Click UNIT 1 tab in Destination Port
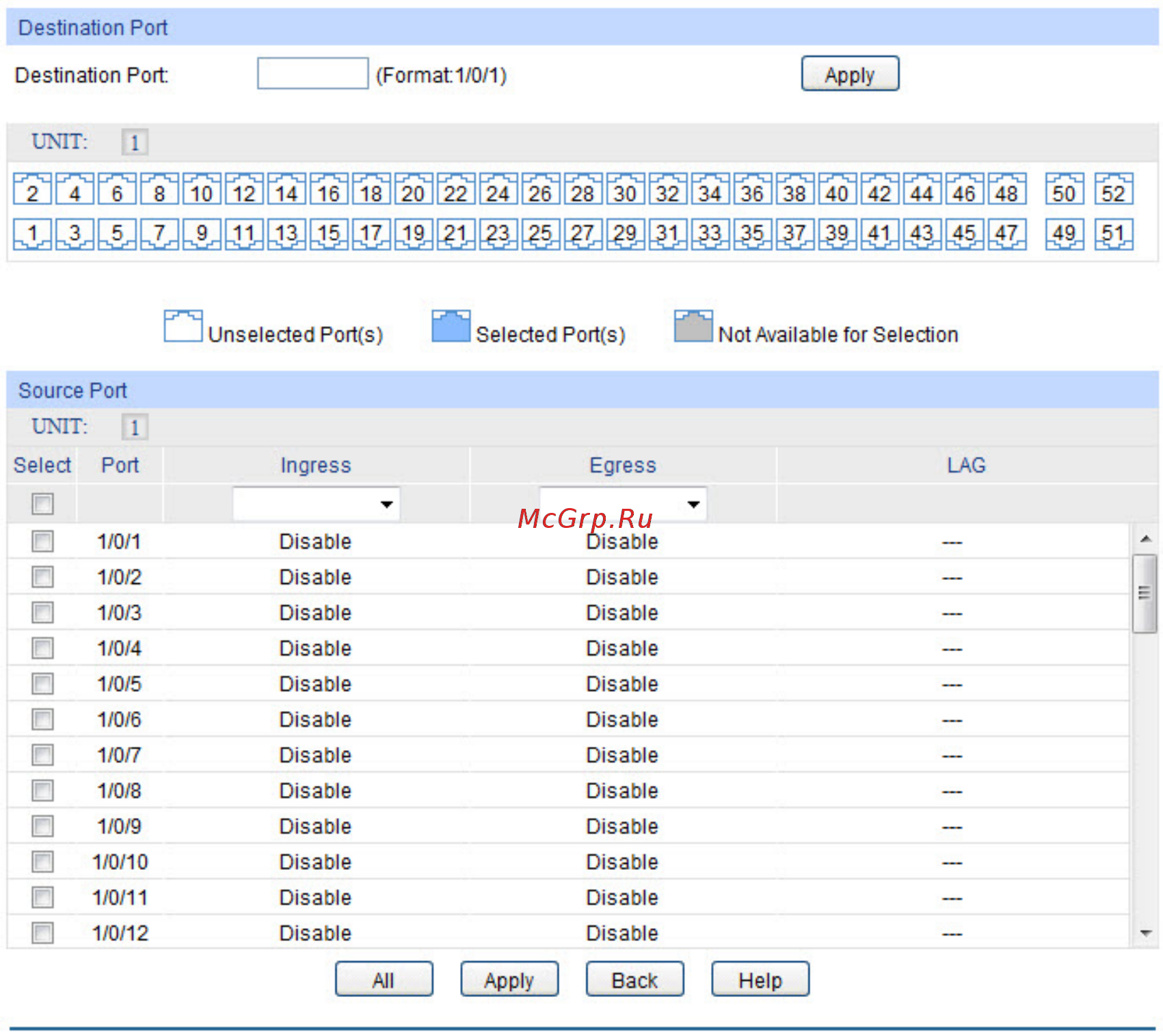This screenshot has height=1036, width=1163. [135, 142]
